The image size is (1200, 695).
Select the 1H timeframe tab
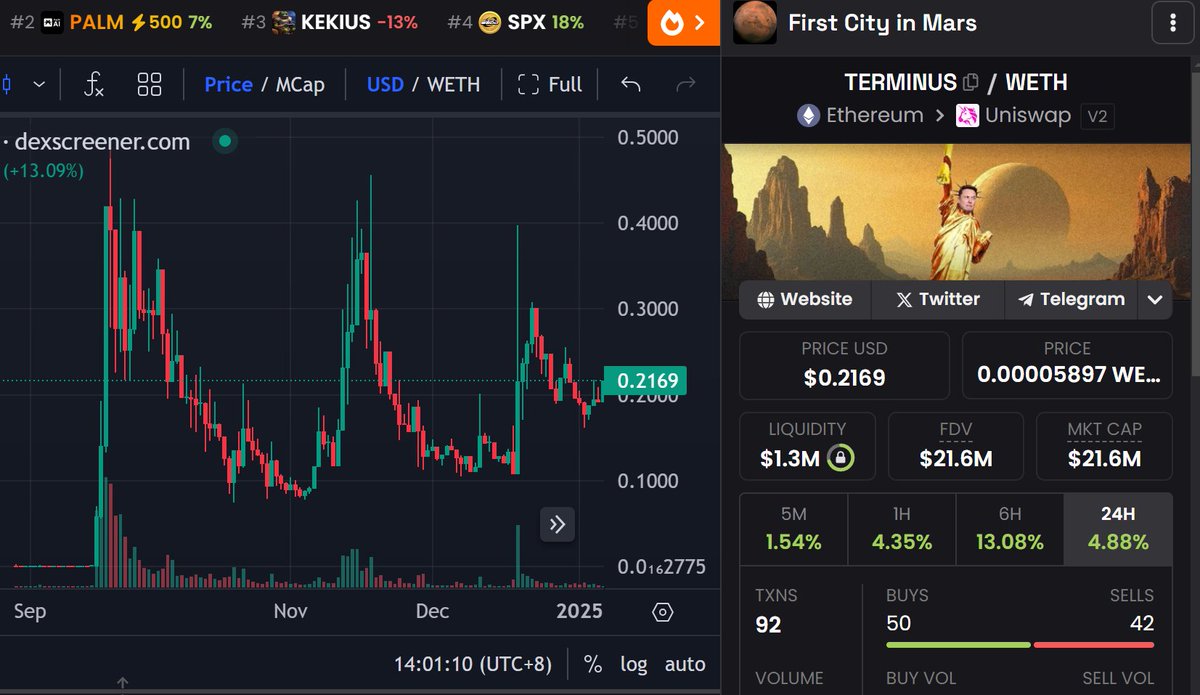pyautogui.click(x=902, y=529)
